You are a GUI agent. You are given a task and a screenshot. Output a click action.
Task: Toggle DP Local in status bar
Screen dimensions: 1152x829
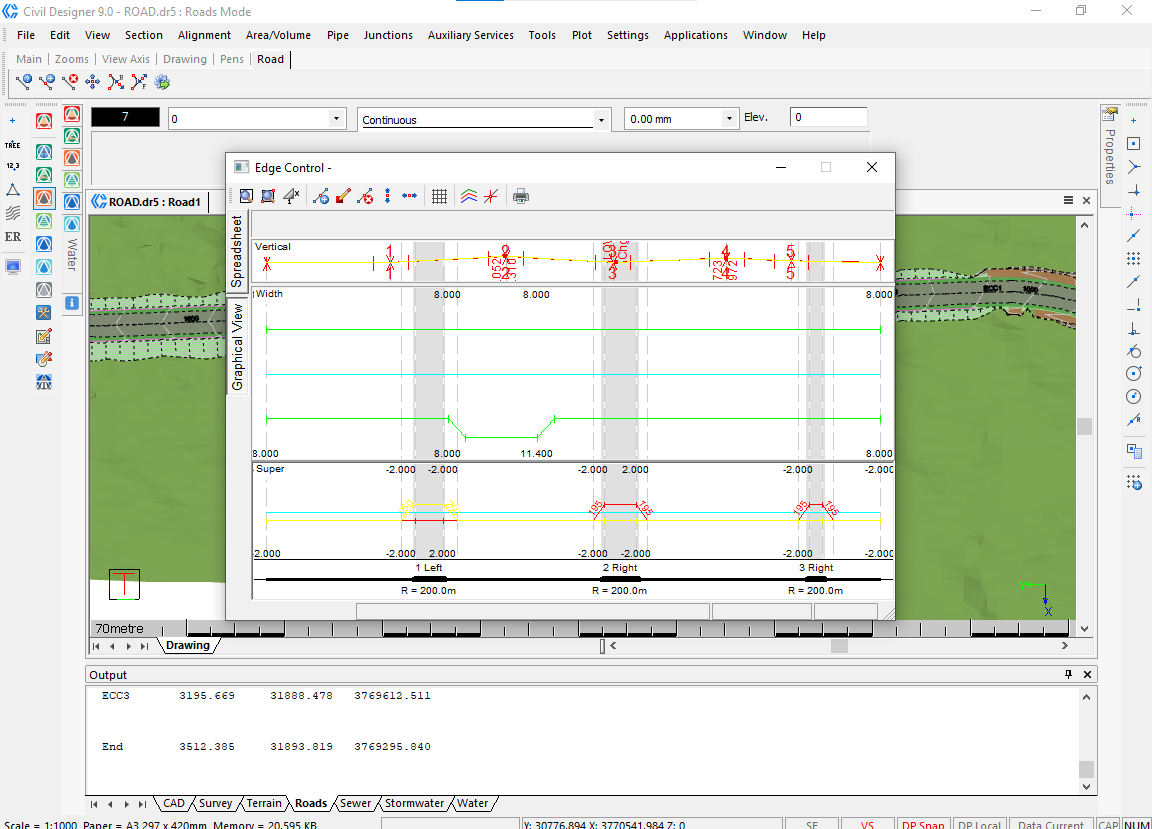pyautogui.click(x=979, y=824)
